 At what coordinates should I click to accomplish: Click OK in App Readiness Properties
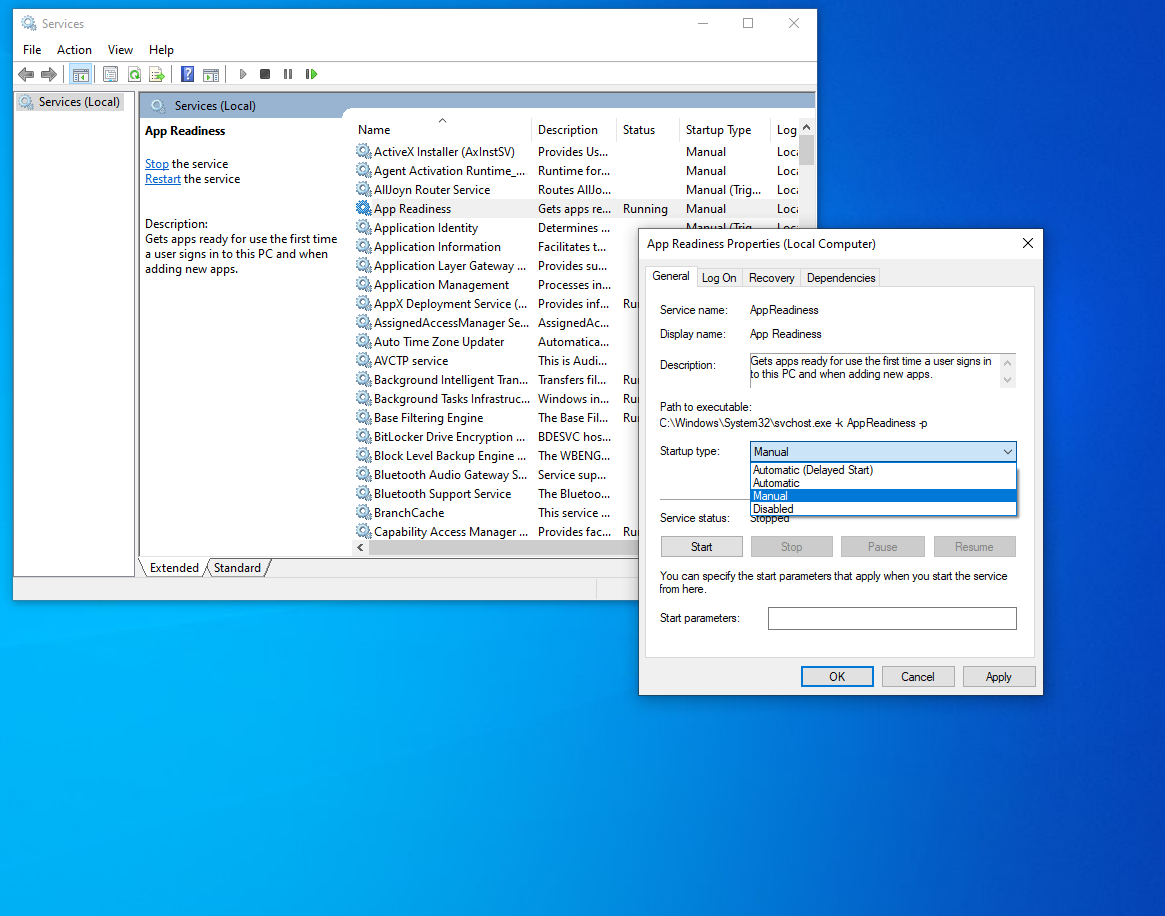point(837,677)
